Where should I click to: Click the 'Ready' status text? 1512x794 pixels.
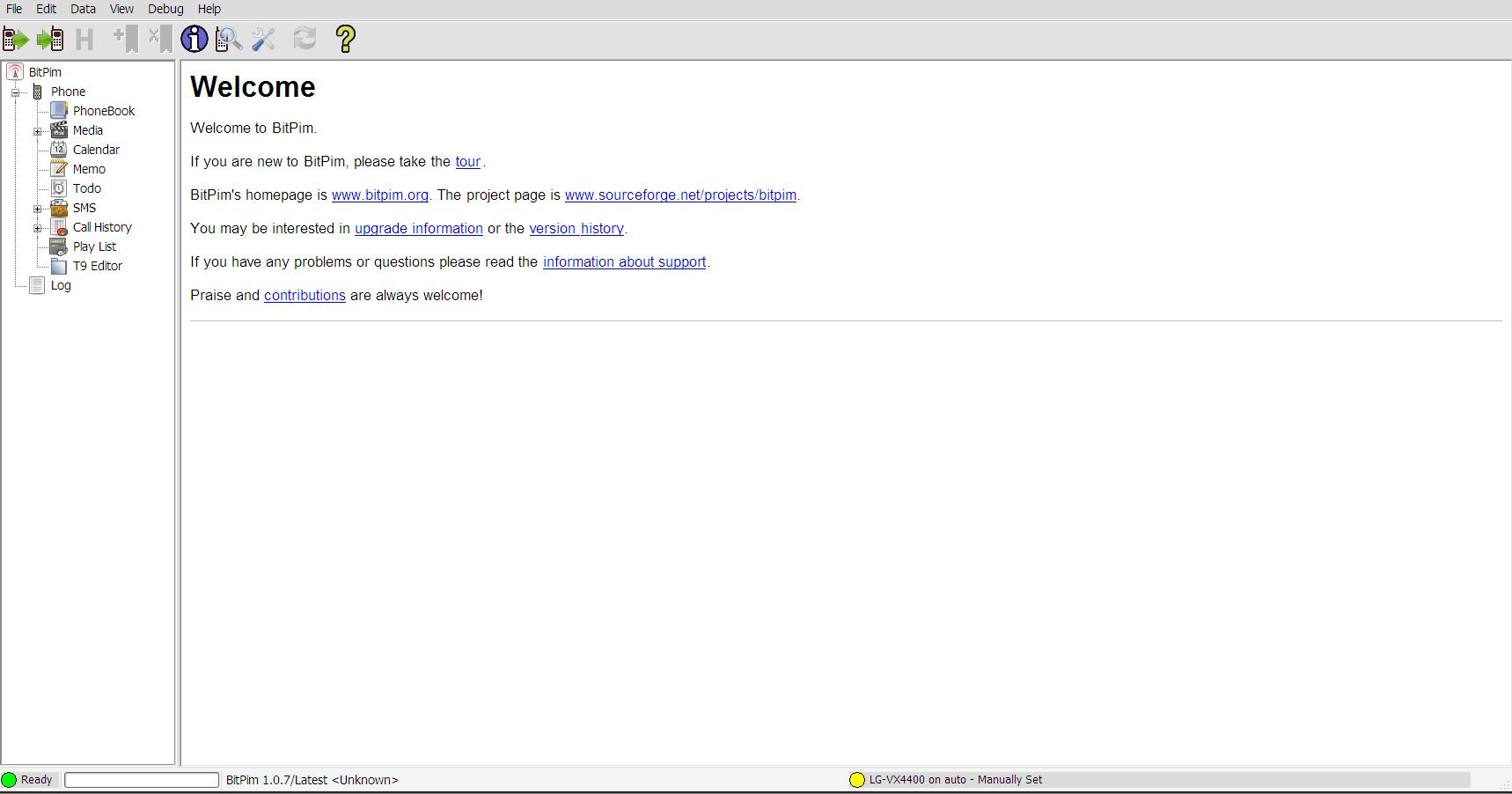37,780
